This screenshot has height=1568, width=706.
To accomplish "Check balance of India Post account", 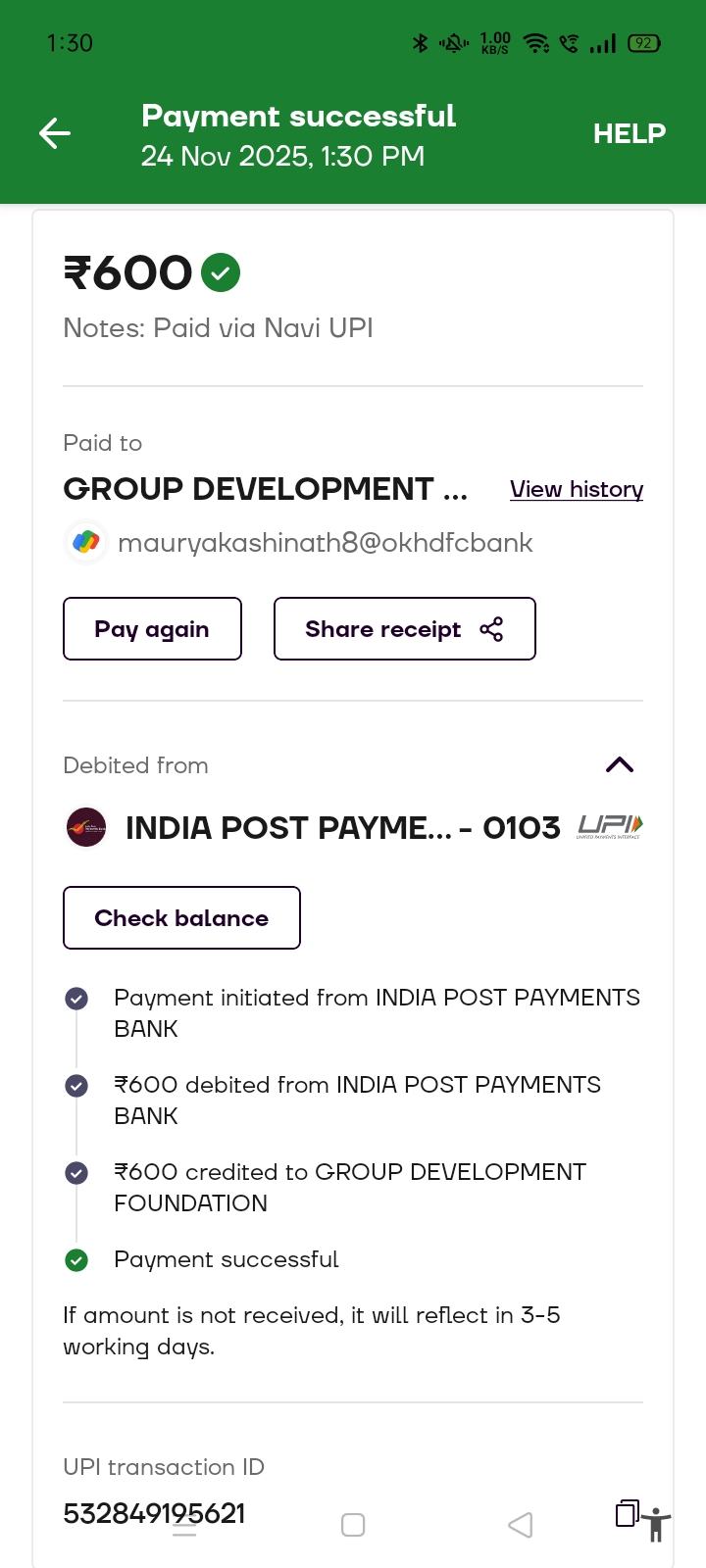I will 181,918.
